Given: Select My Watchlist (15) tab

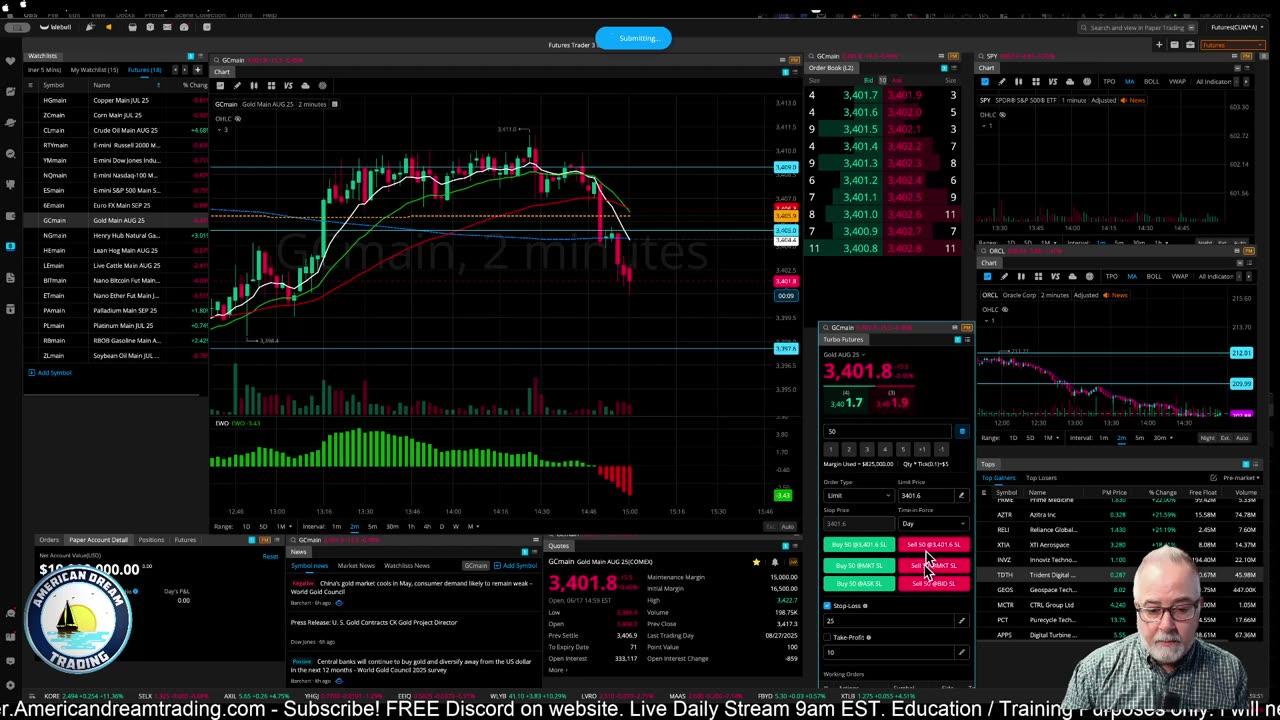Looking at the screenshot, I should (94, 70).
